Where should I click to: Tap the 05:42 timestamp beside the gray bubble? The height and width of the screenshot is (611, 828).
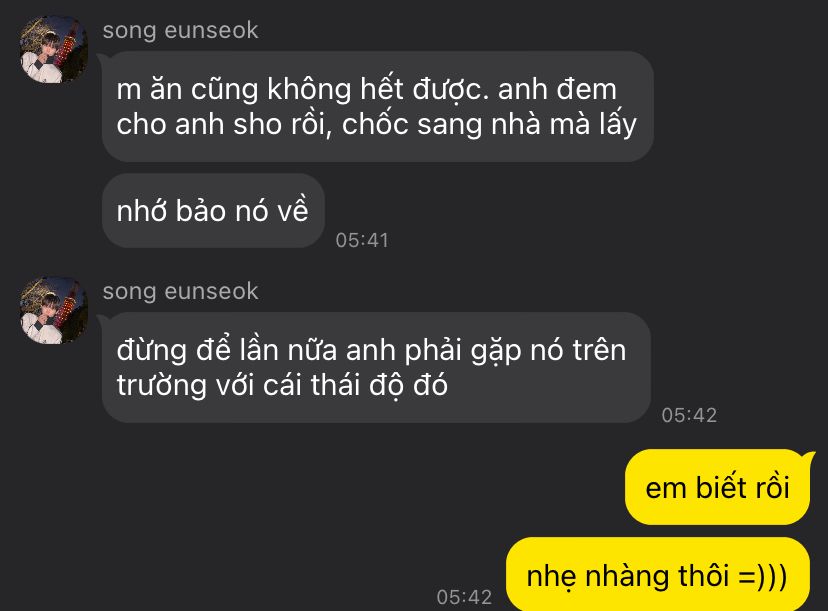coord(689,415)
